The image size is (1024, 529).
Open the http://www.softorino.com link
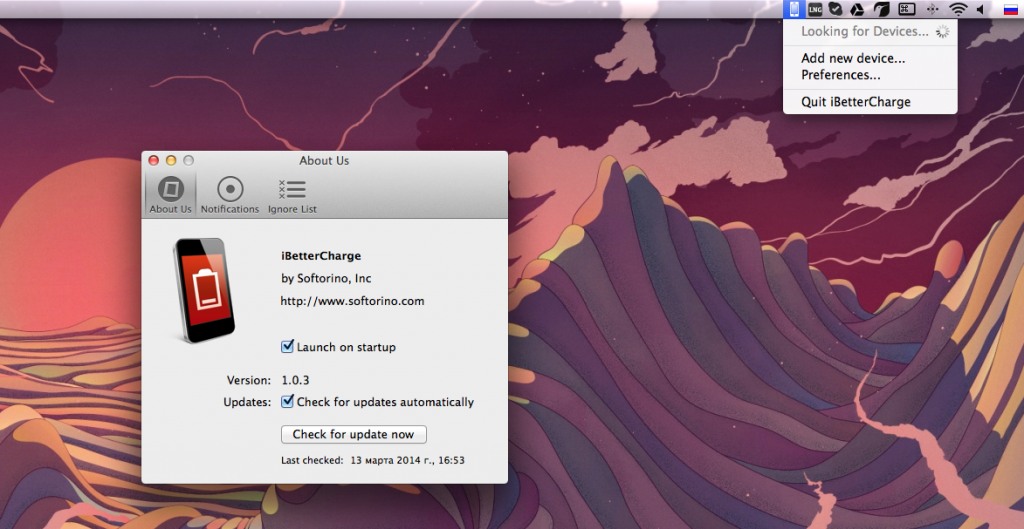coord(353,301)
